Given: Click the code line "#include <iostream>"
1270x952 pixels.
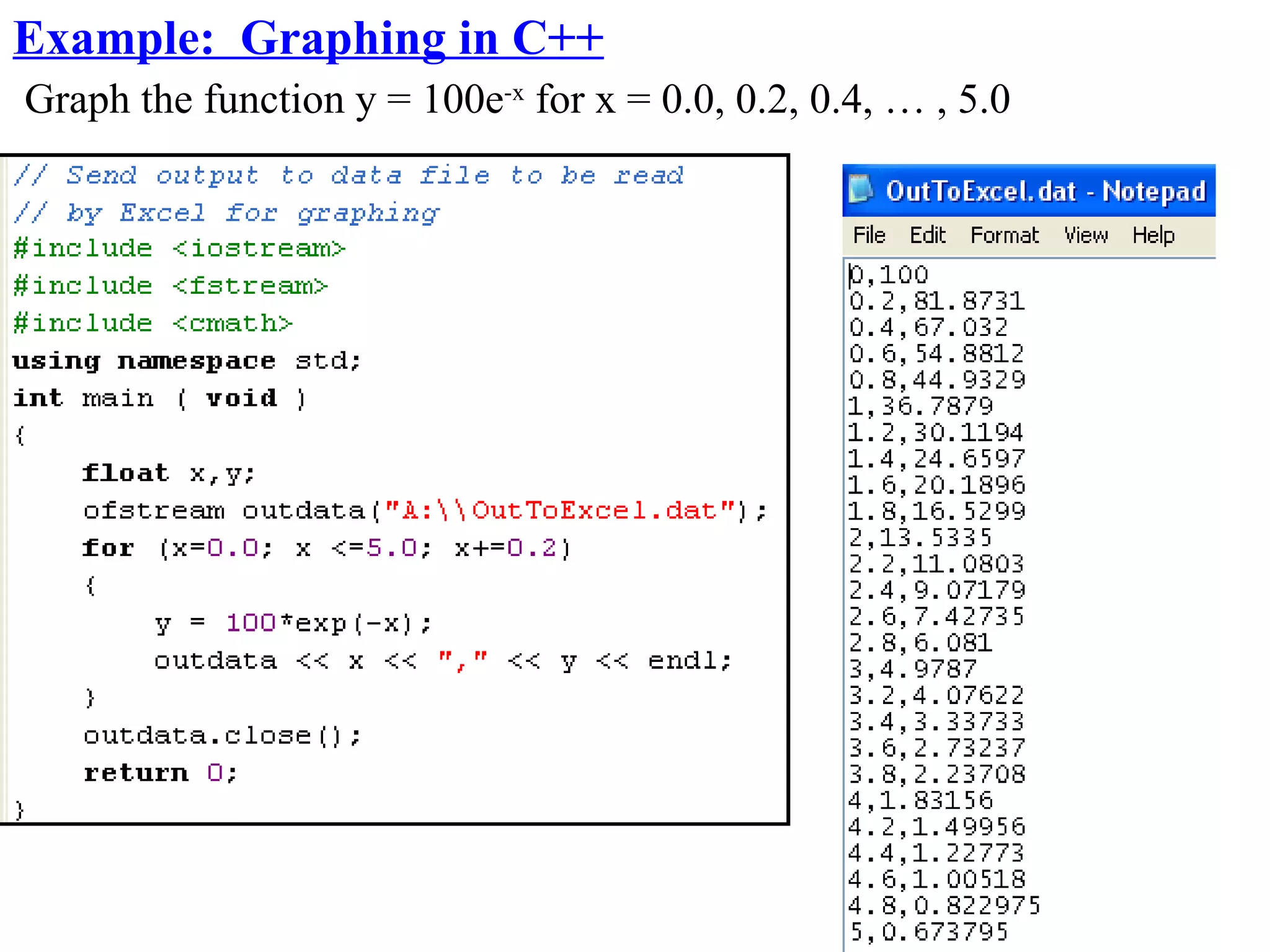Looking at the screenshot, I should coord(179,249).
